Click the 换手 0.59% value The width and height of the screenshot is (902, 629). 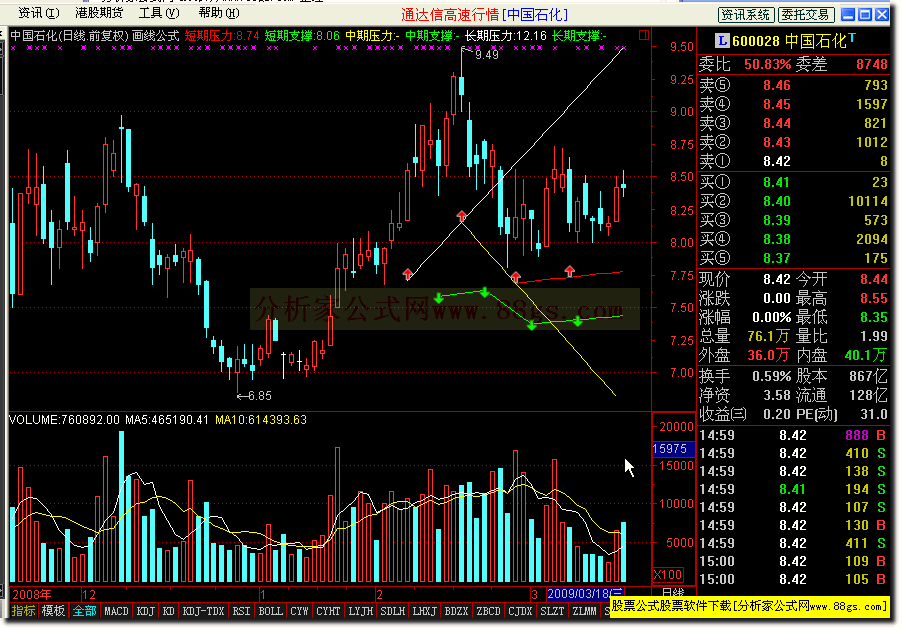[x=771, y=376]
